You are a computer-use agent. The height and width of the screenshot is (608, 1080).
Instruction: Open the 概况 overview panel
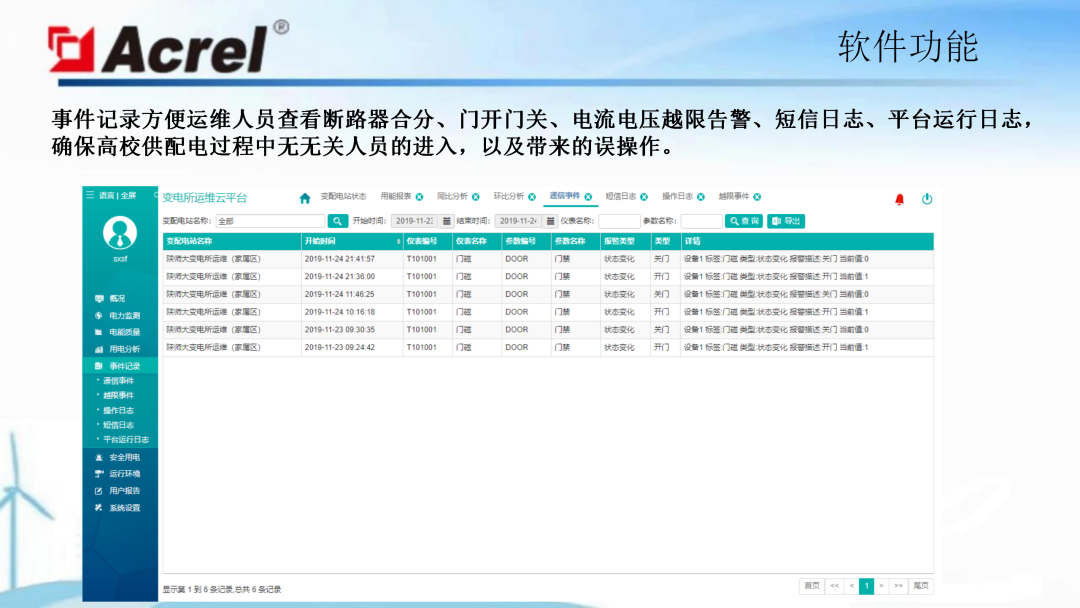(117, 298)
